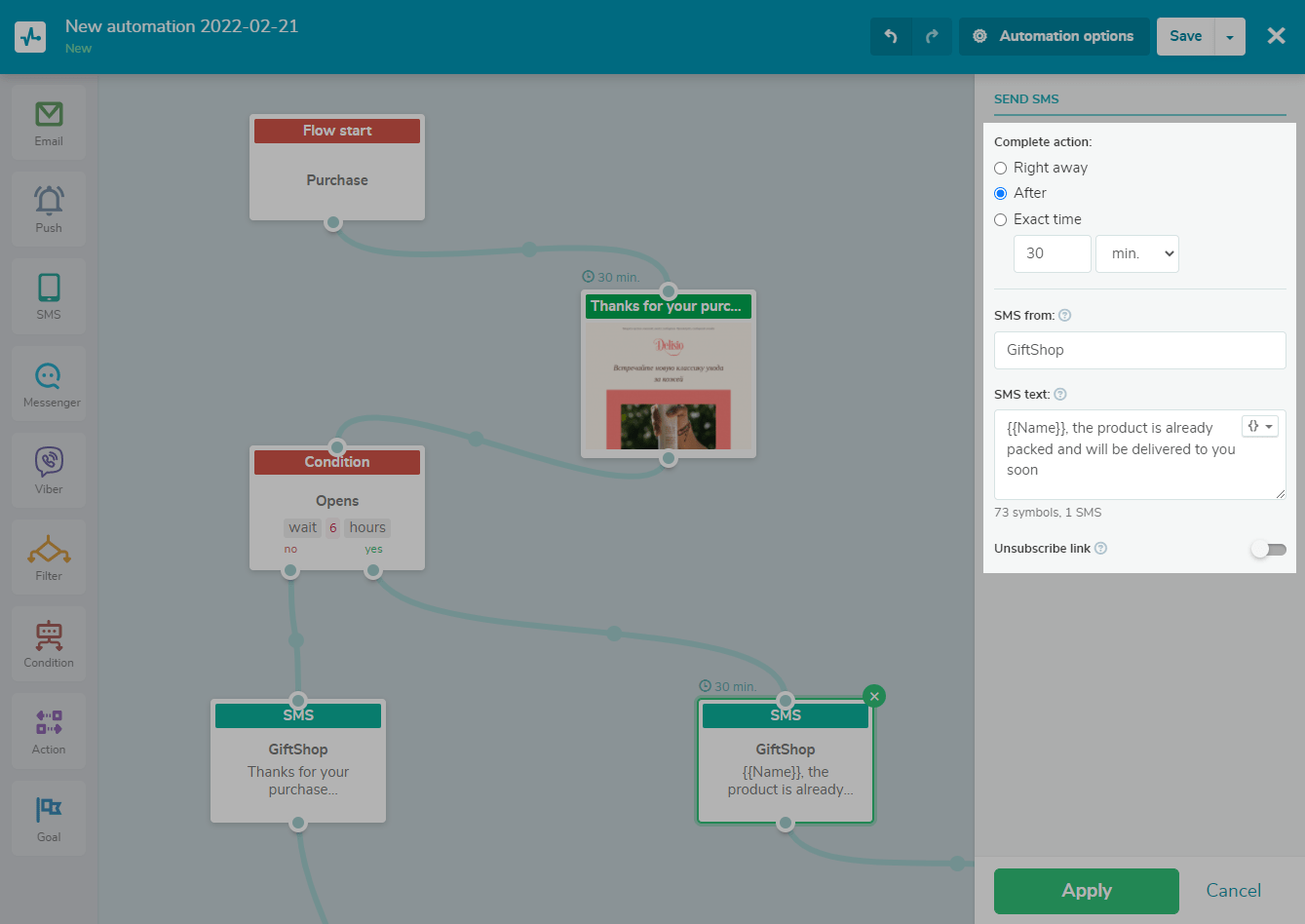1305x924 pixels.
Task: Select the Filter block
Action: (48, 555)
